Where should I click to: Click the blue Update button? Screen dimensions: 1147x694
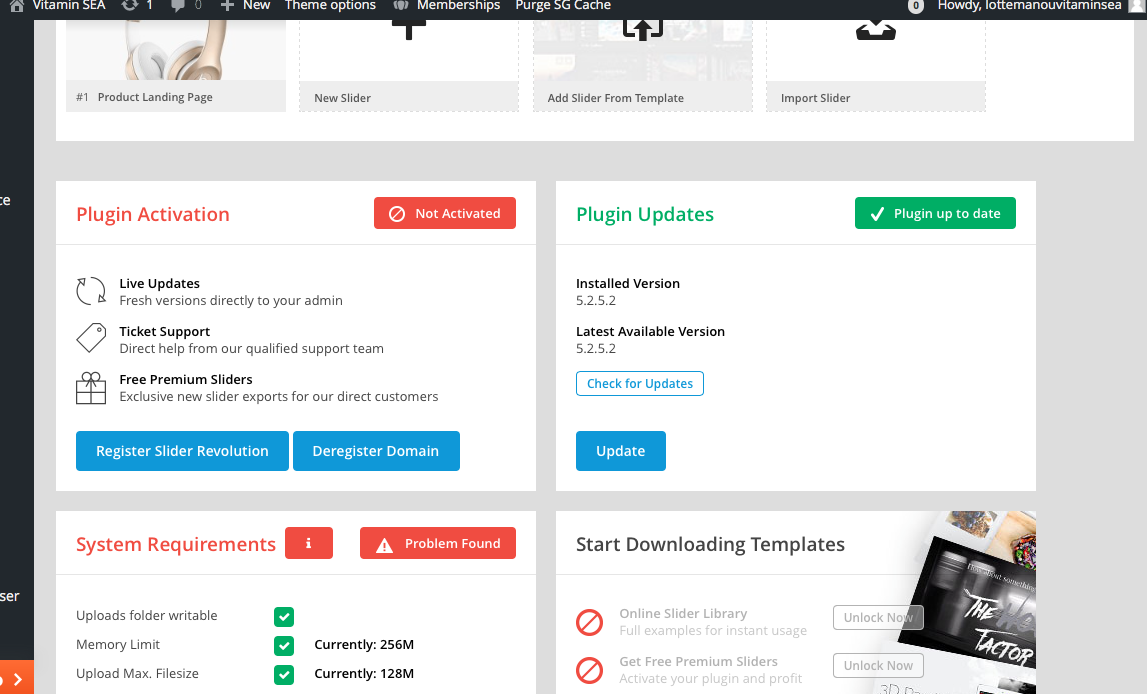pyautogui.click(x=620, y=451)
